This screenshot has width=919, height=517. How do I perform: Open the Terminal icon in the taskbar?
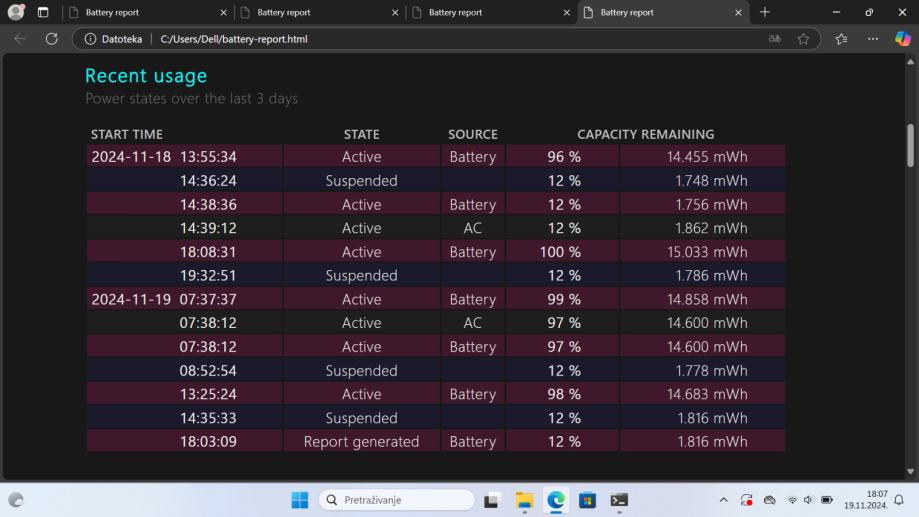pos(619,500)
